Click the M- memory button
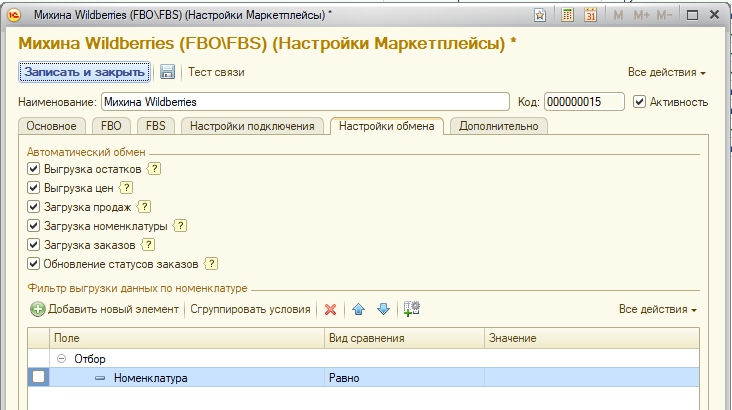732x410 pixels. tap(664, 15)
